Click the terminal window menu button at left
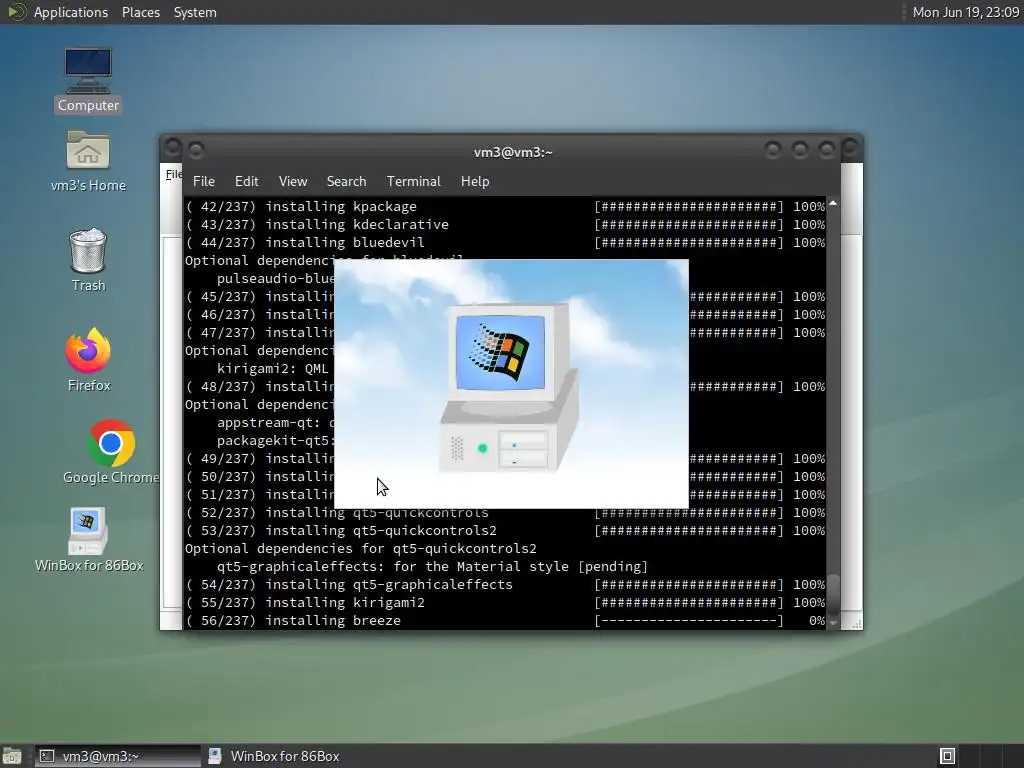The height and width of the screenshot is (768, 1024). point(196,151)
